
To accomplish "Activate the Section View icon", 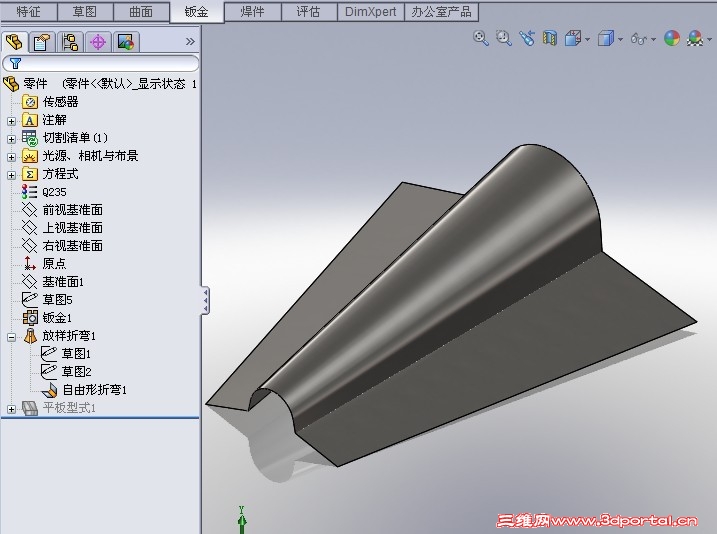I will pyautogui.click(x=550, y=38).
